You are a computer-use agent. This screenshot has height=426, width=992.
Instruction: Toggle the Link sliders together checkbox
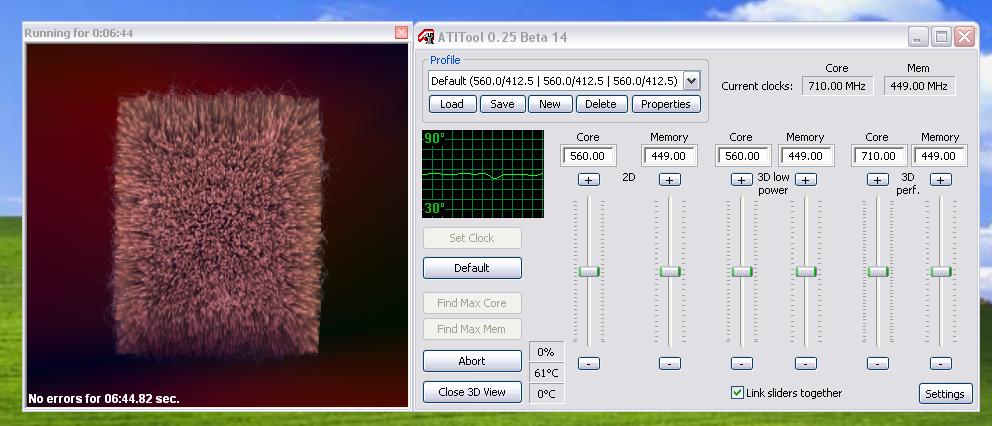point(738,393)
